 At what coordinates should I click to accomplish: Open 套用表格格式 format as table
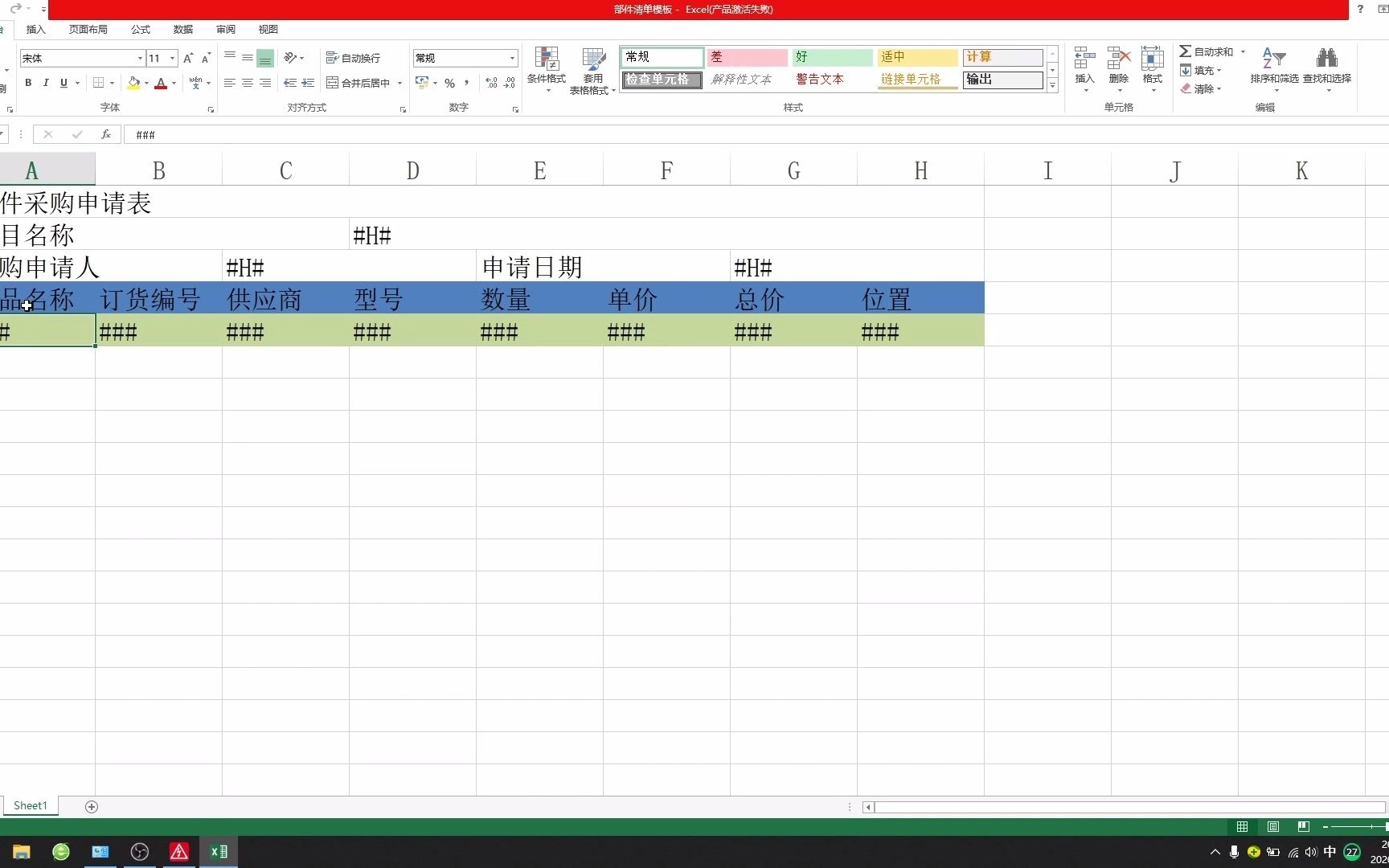(x=592, y=71)
